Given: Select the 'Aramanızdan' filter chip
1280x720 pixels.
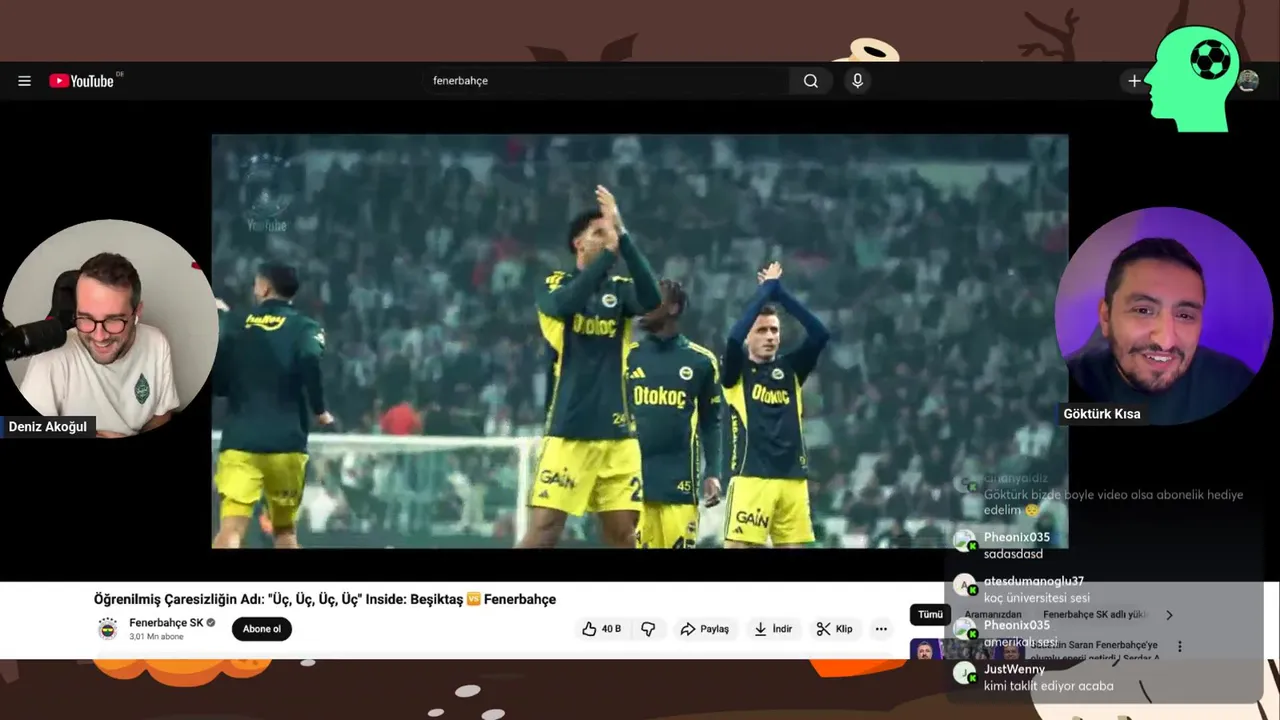Looking at the screenshot, I should [993, 615].
